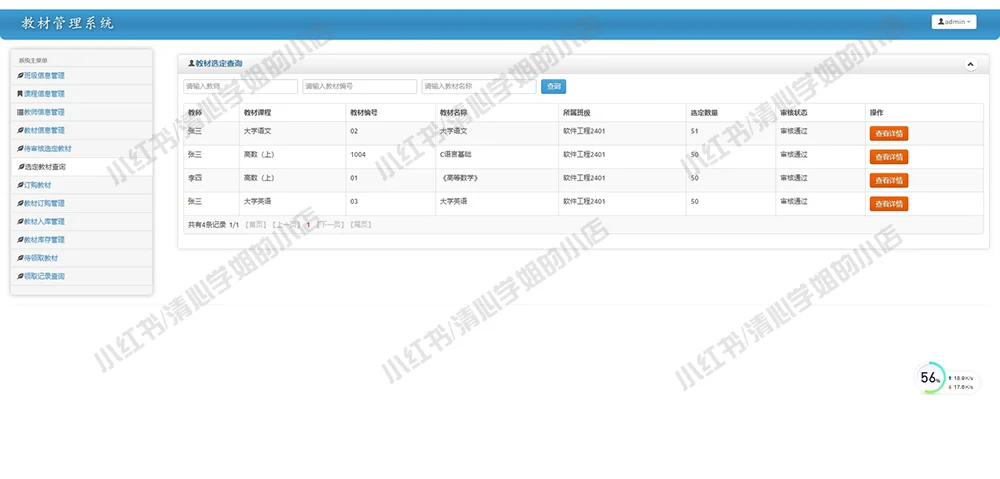Jump to last page via 尾页
1000x479 pixels.
click(x=360, y=225)
